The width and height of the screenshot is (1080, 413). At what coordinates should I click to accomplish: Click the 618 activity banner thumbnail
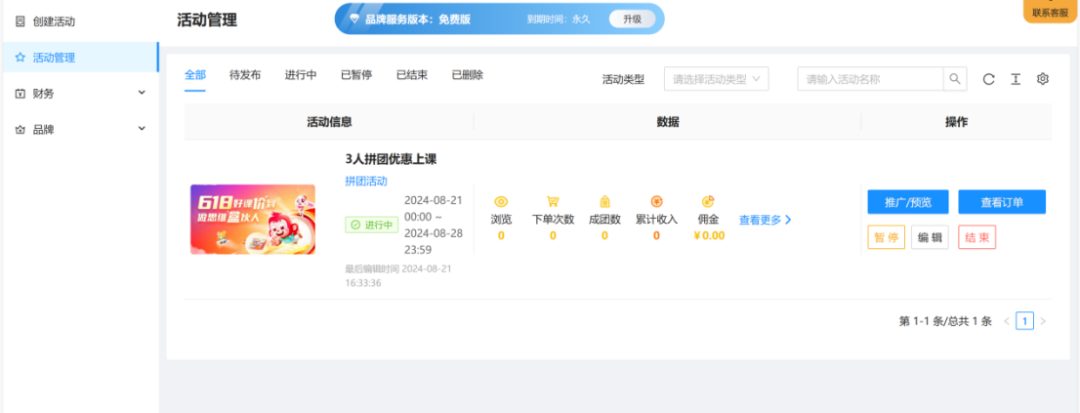tap(253, 219)
